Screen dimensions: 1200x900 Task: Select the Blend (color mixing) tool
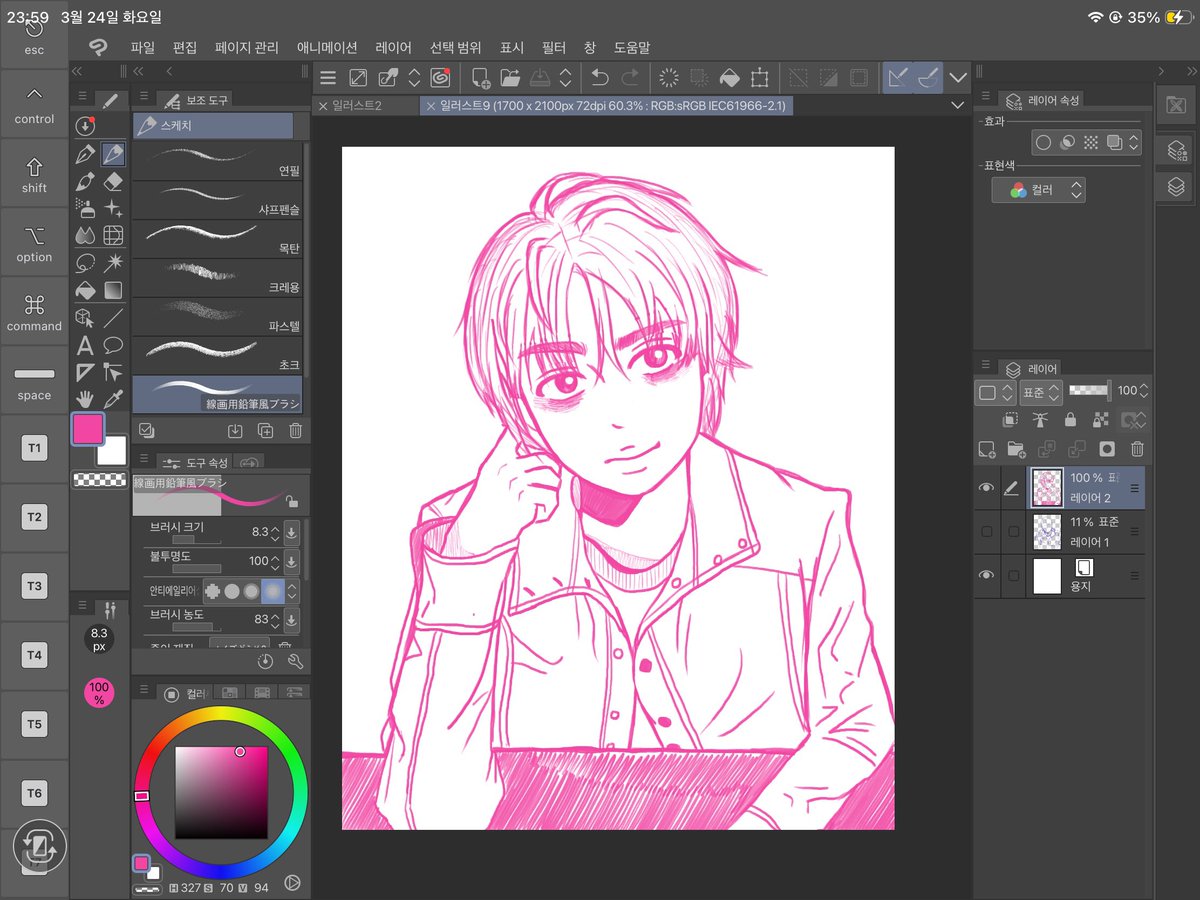85,235
